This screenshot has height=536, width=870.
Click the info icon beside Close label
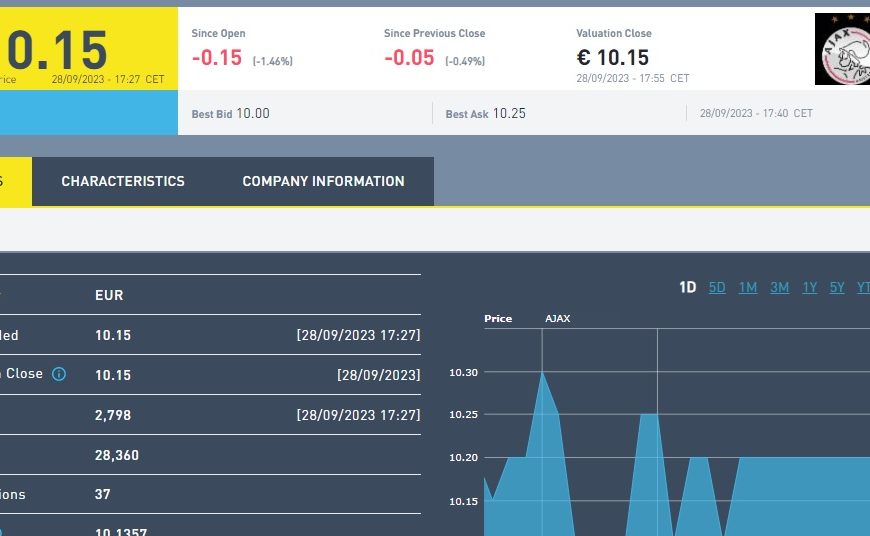[59, 374]
